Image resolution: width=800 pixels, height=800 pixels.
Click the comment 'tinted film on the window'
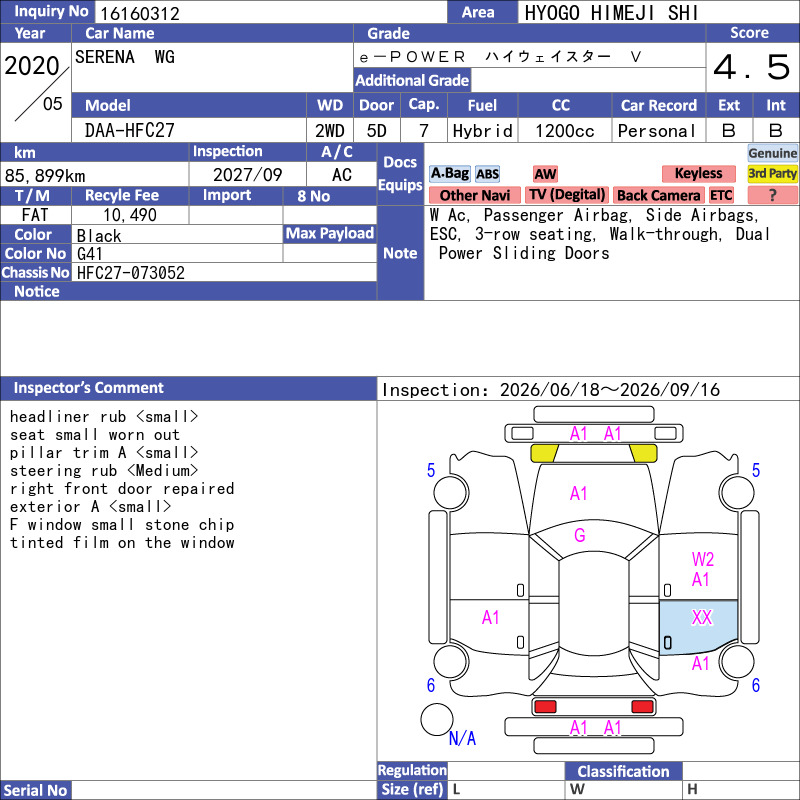[122, 542]
